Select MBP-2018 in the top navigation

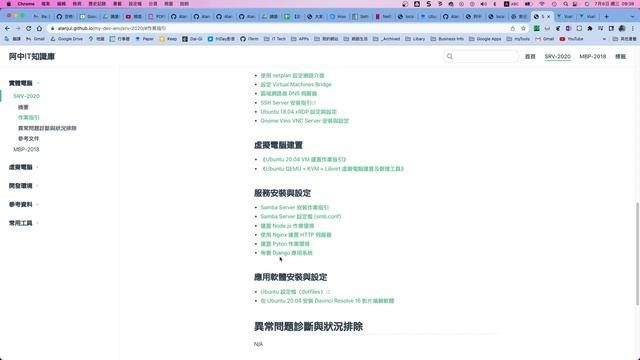point(593,56)
